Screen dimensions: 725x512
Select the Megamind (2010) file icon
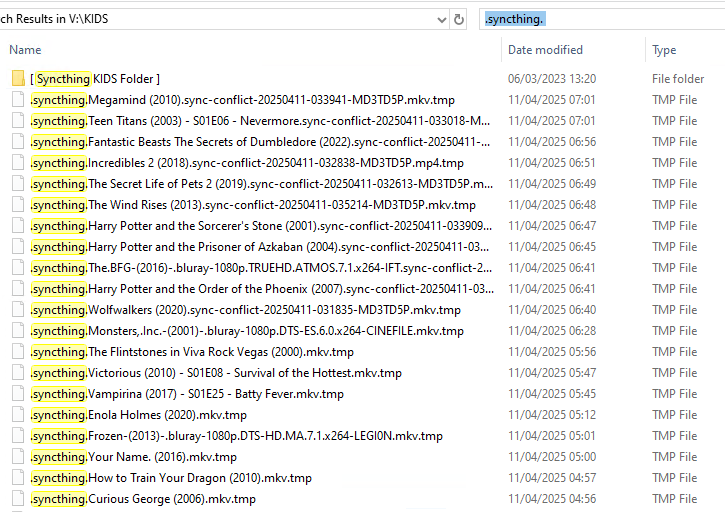pos(18,99)
